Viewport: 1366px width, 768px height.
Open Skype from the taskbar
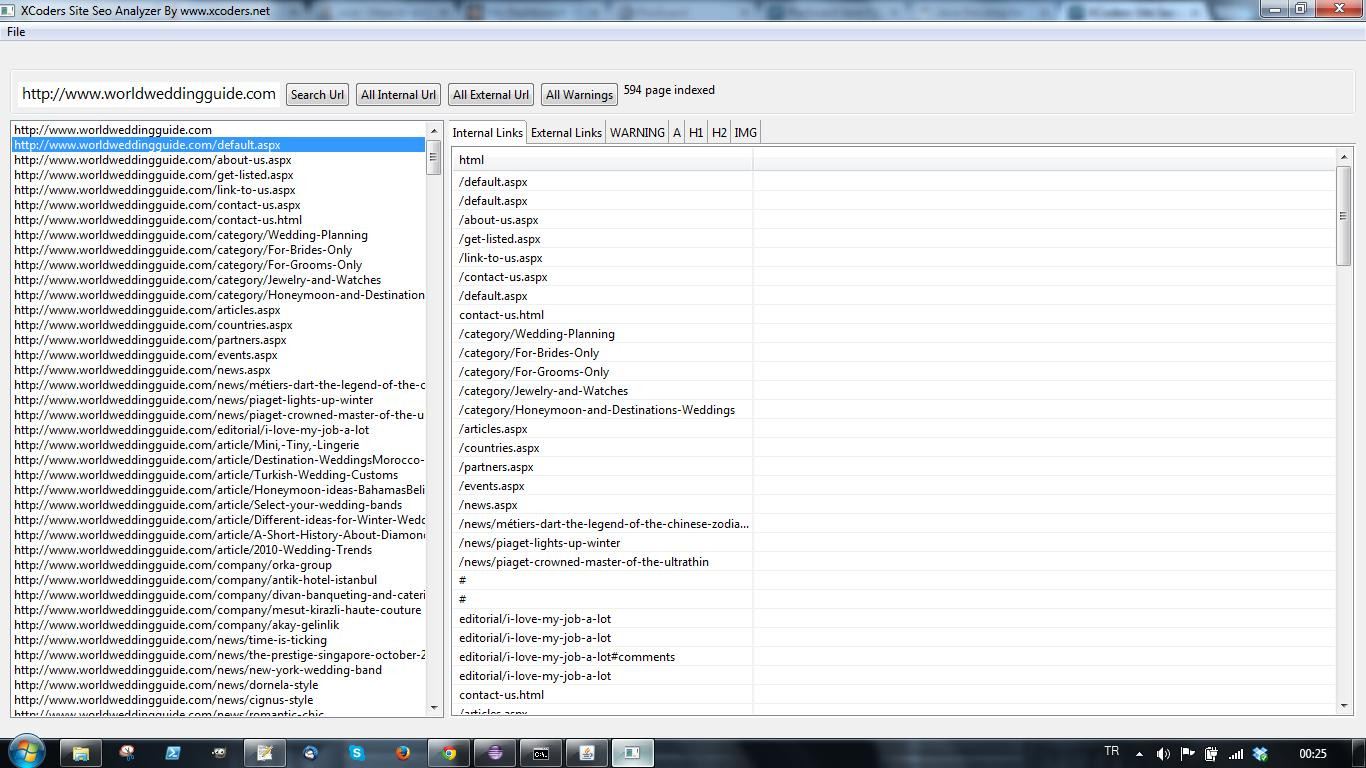(357, 753)
